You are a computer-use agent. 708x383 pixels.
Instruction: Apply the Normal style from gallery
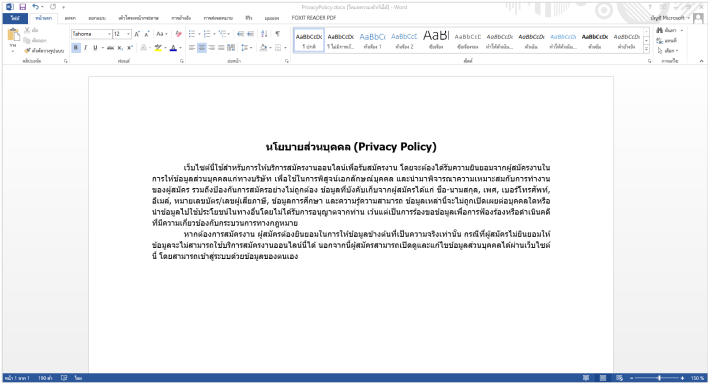pyautogui.click(x=309, y=40)
